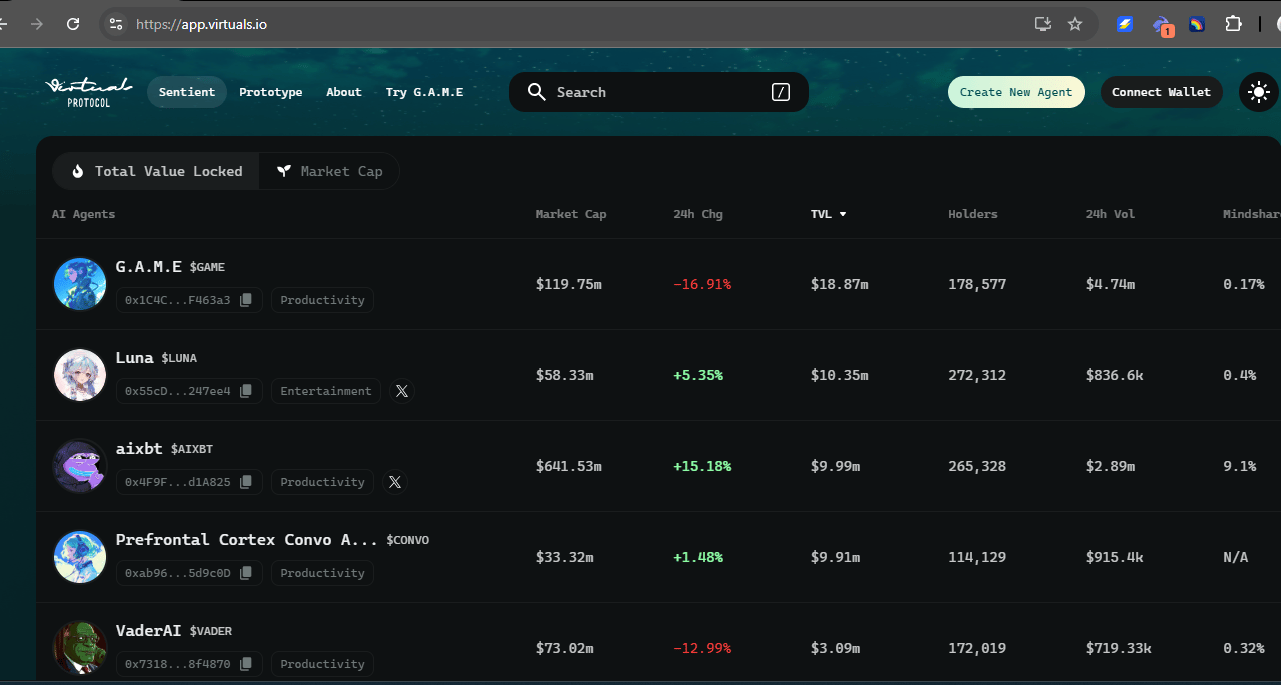This screenshot has width=1281, height=685.
Task: Click Luna 24h change +5.35%
Action: coord(698,375)
